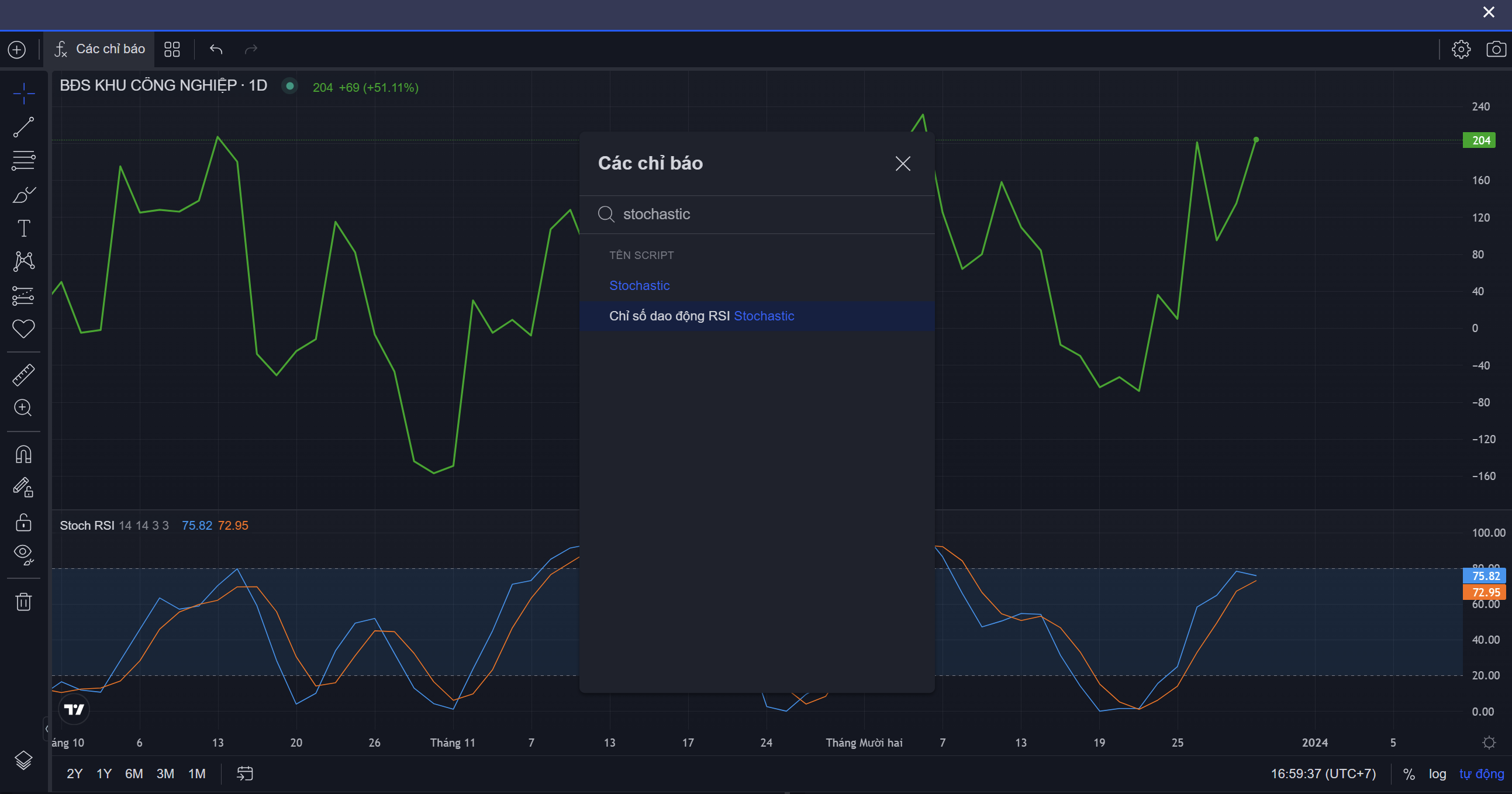
Task: Click the stochastic search input field
Action: tap(763, 214)
